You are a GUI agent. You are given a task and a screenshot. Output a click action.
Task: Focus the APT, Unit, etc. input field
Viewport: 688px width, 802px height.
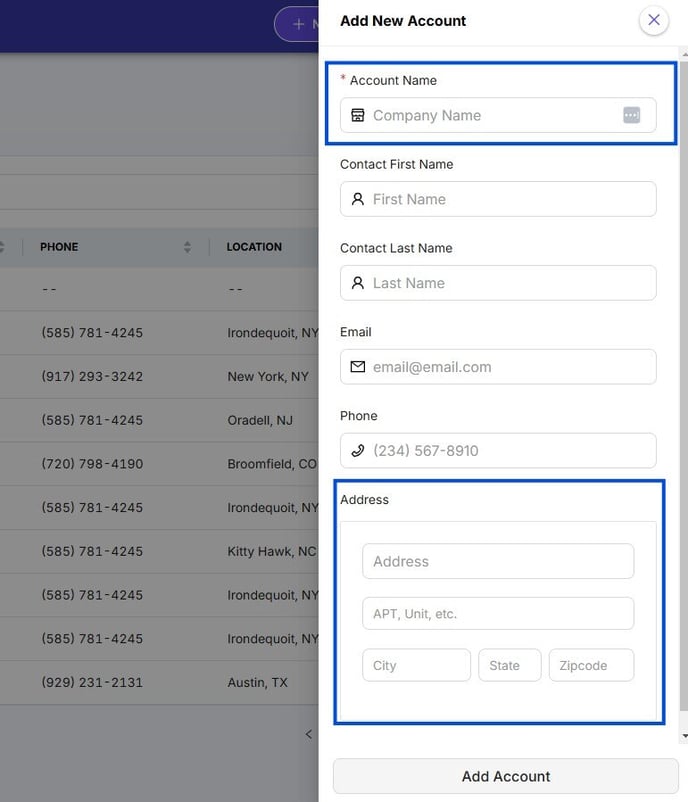498,613
